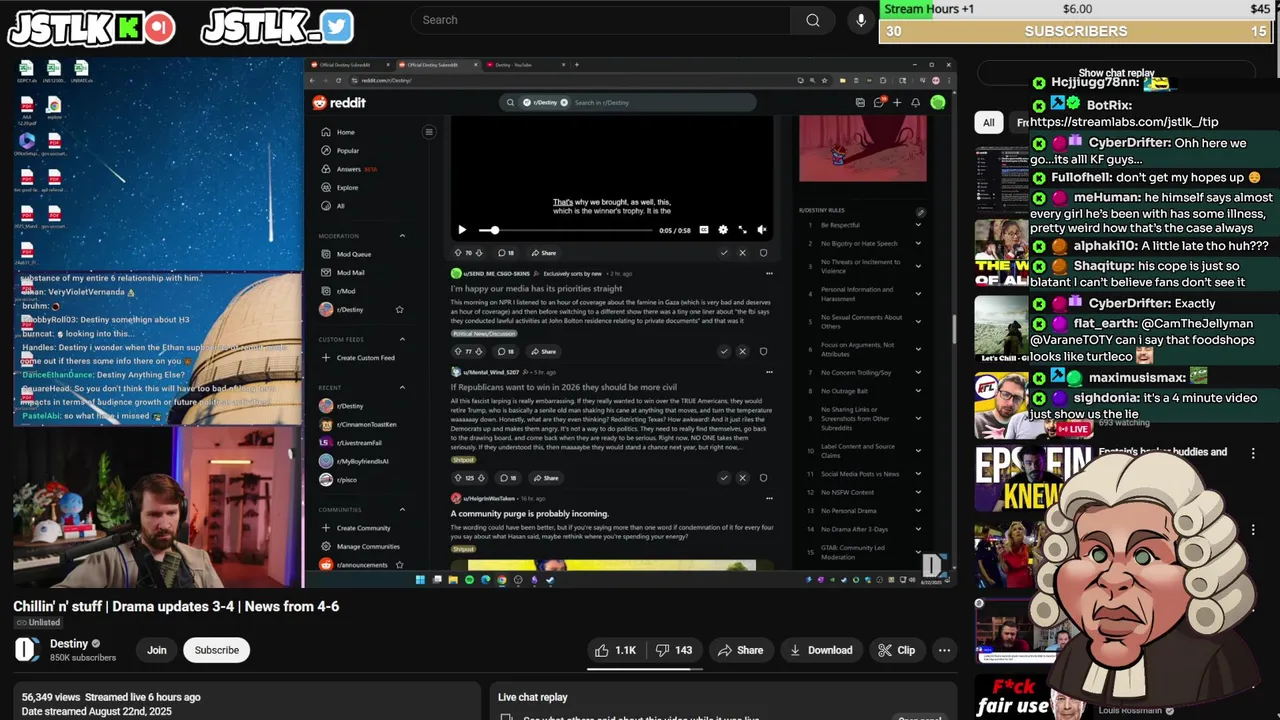The height and width of the screenshot is (720, 1280).
Task: Expand rule 'Be Respectful'
Action: [918, 225]
